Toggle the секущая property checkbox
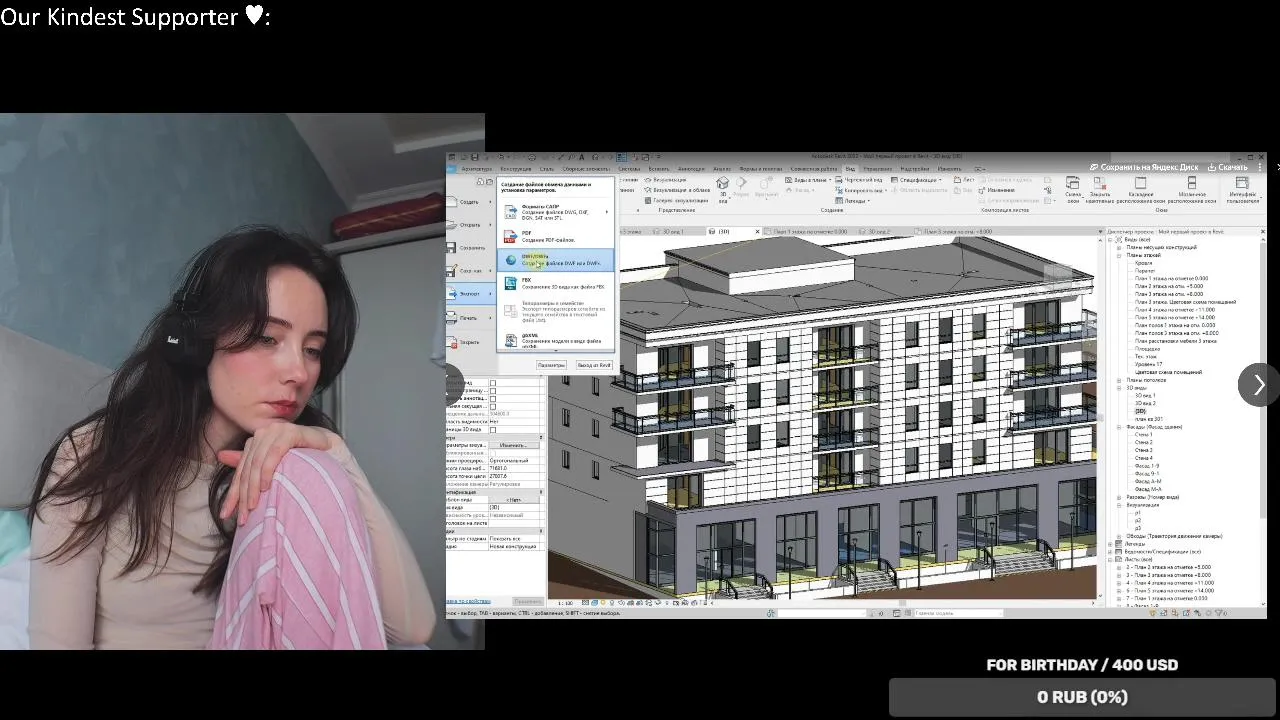This screenshot has height=720, width=1280. click(x=493, y=406)
